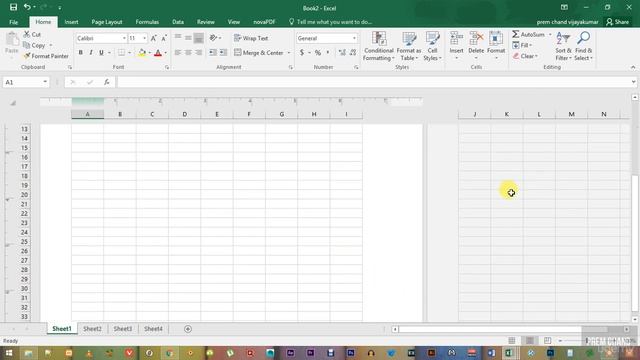Click Increase Decimal icon
This screenshot has height=360, width=640.
tap(342, 53)
